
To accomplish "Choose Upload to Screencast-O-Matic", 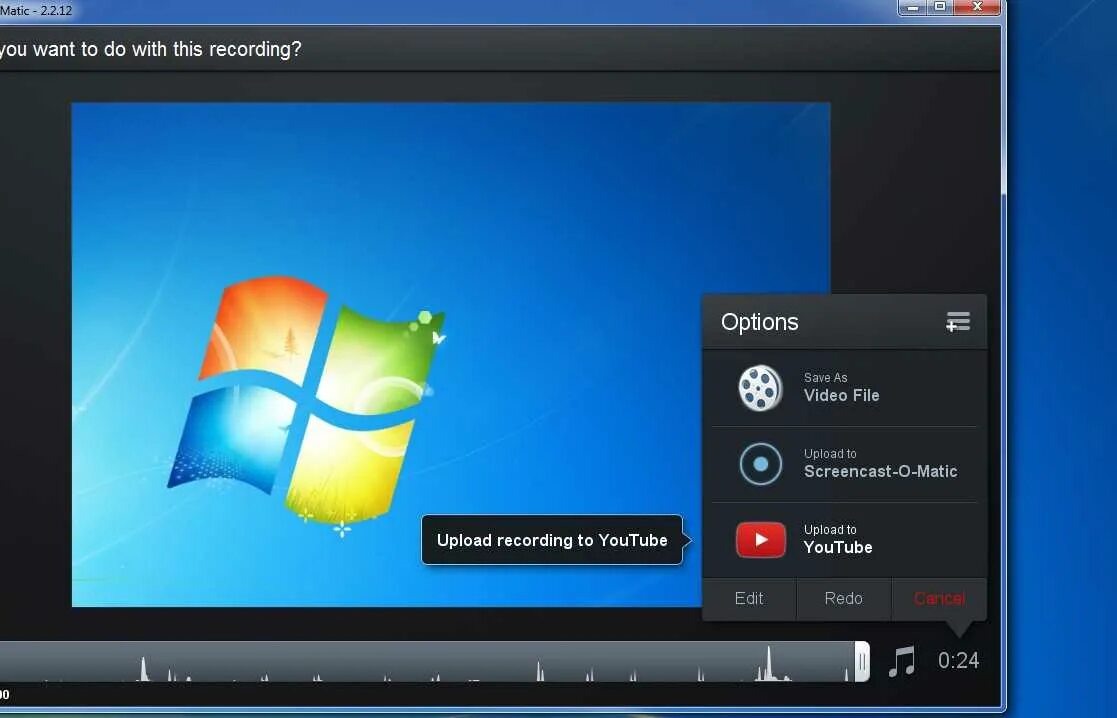I will (845, 464).
